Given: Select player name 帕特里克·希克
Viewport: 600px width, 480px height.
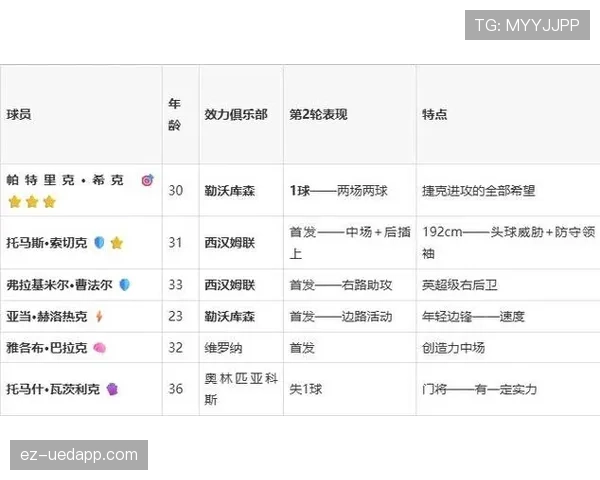Looking at the screenshot, I should [x=65, y=180].
